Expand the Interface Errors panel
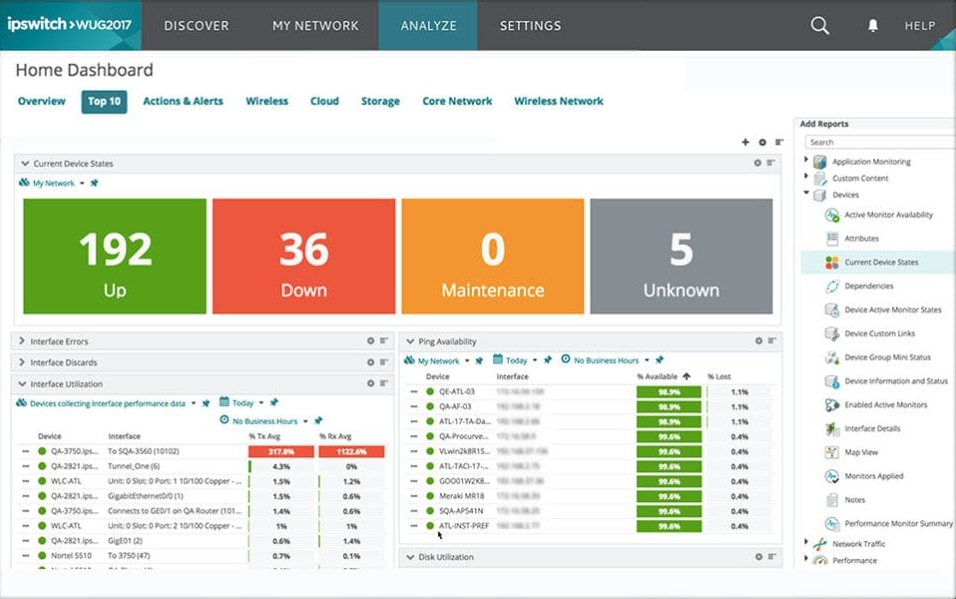The image size is (956, 599). 22,341
